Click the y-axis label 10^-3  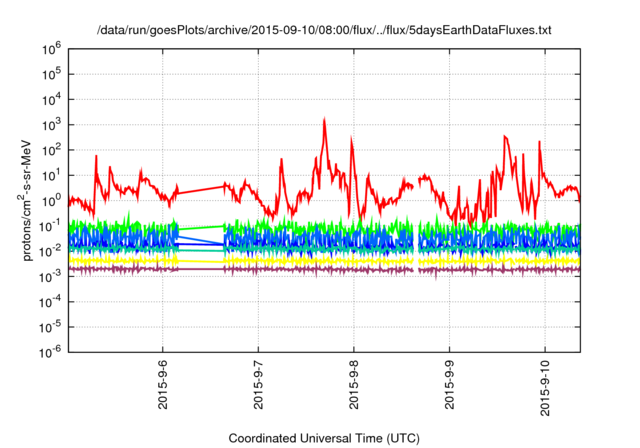tap(50, 277)
